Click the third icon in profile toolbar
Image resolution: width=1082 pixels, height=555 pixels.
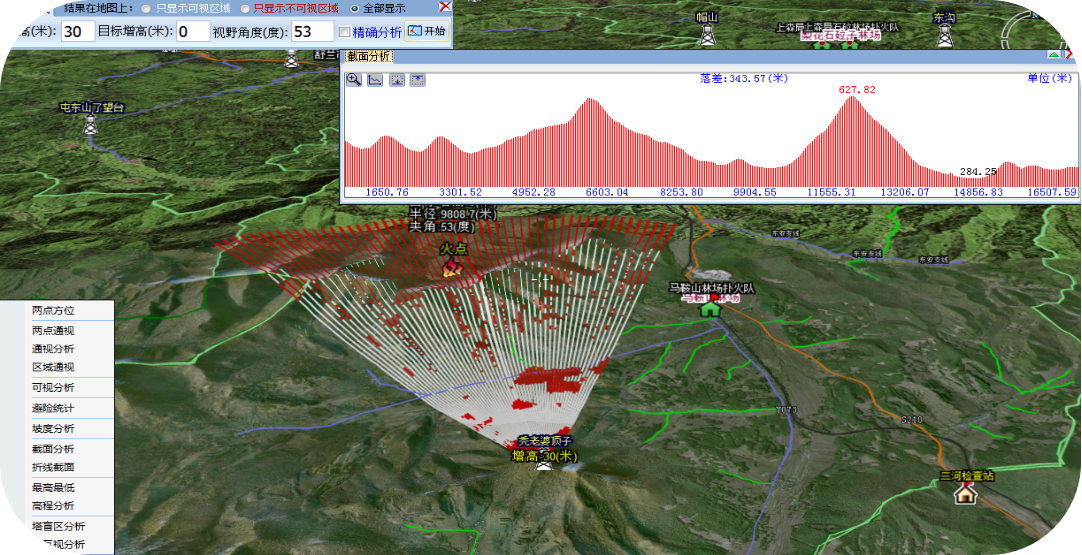[396, 80]
